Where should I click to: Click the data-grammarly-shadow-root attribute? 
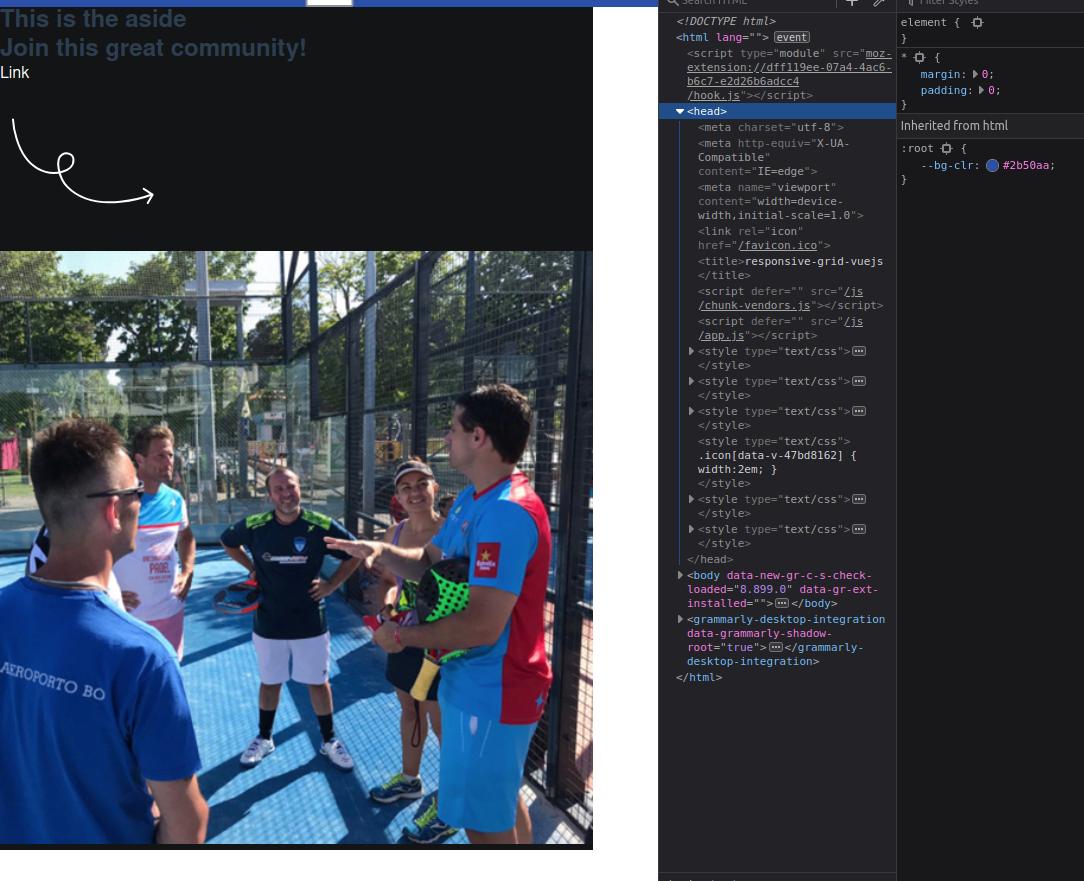[759, 641]
